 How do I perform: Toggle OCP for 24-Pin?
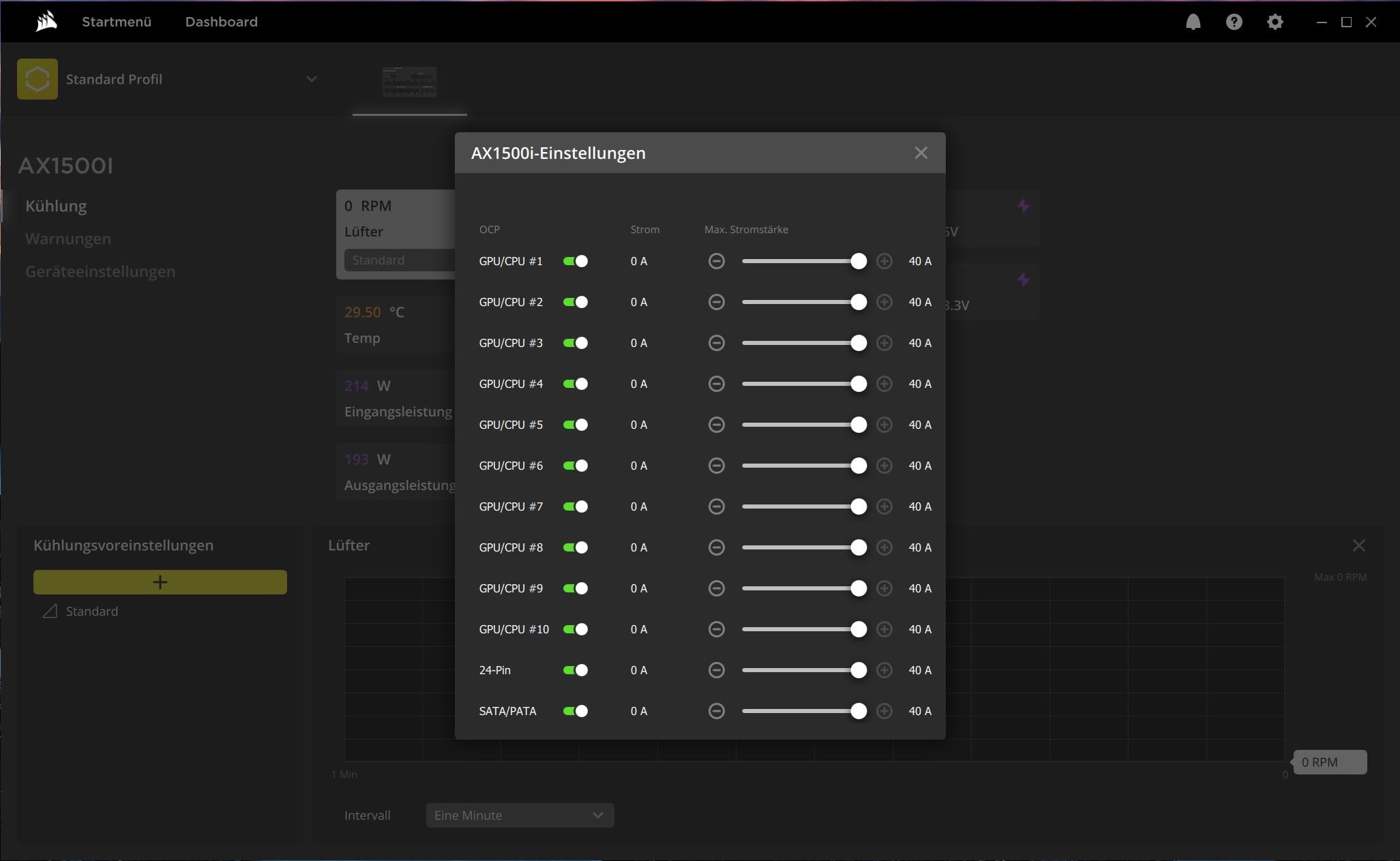[576, 670]
